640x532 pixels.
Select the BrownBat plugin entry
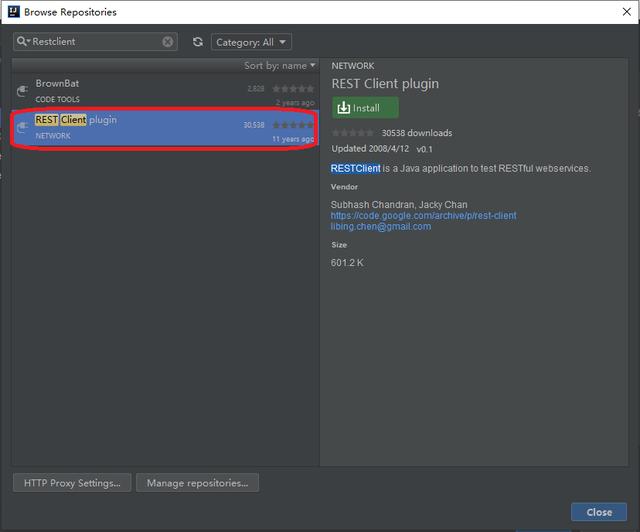[x=140, y=91]
